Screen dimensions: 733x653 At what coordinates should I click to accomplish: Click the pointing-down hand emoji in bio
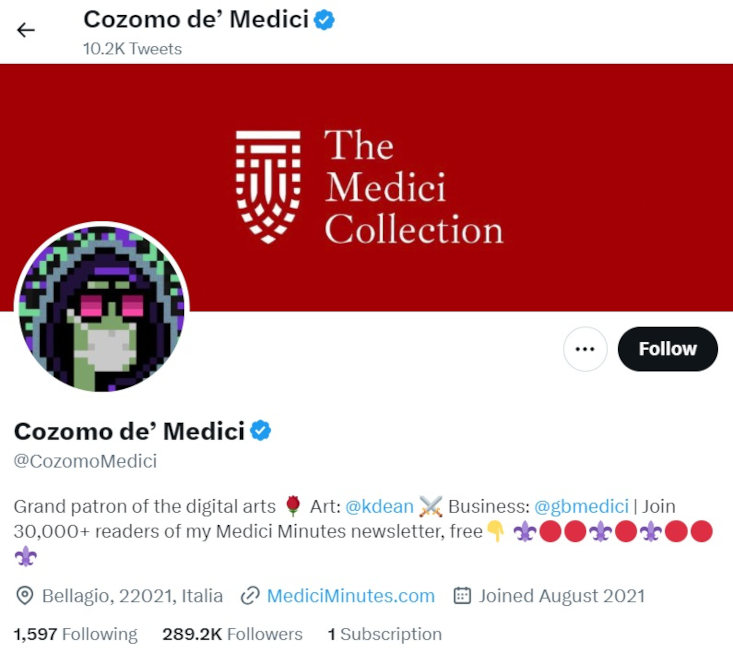(496, 532)
